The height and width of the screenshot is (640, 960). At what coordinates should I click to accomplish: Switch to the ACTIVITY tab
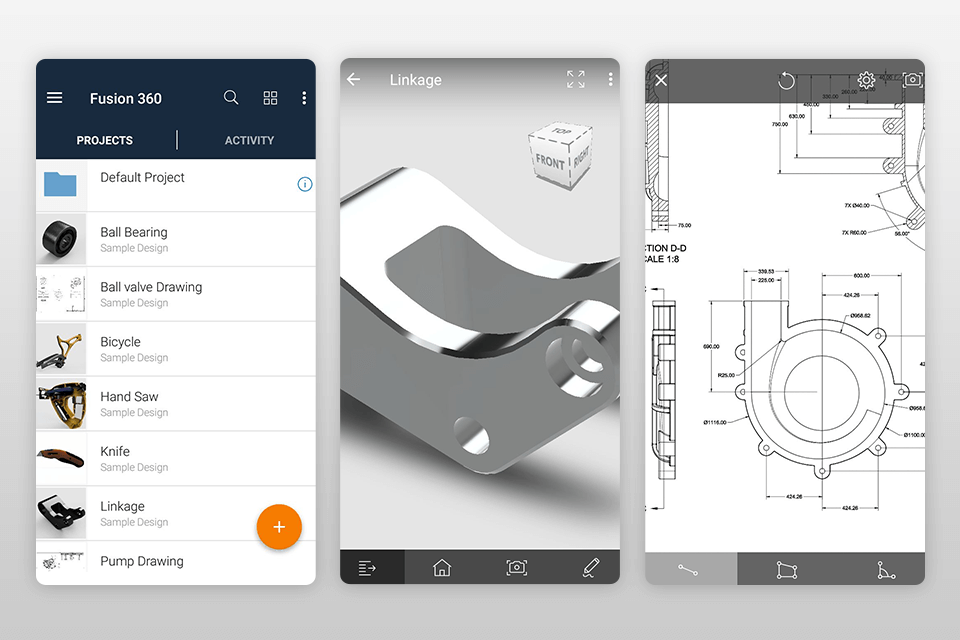click(x=249, y=140)
